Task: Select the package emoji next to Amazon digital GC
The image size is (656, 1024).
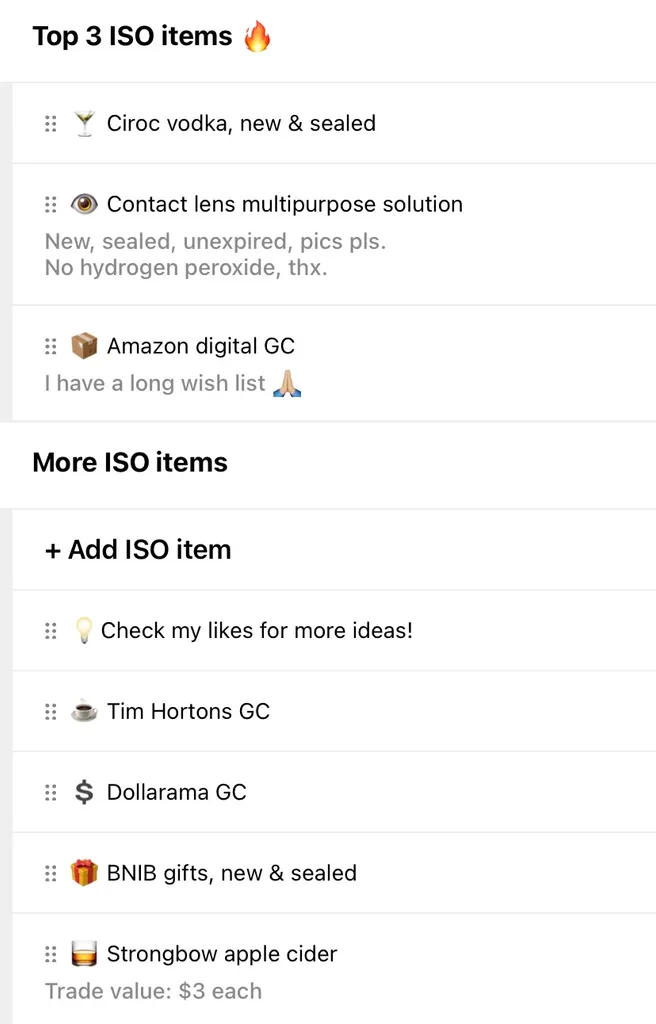Action: coord(84,345)
